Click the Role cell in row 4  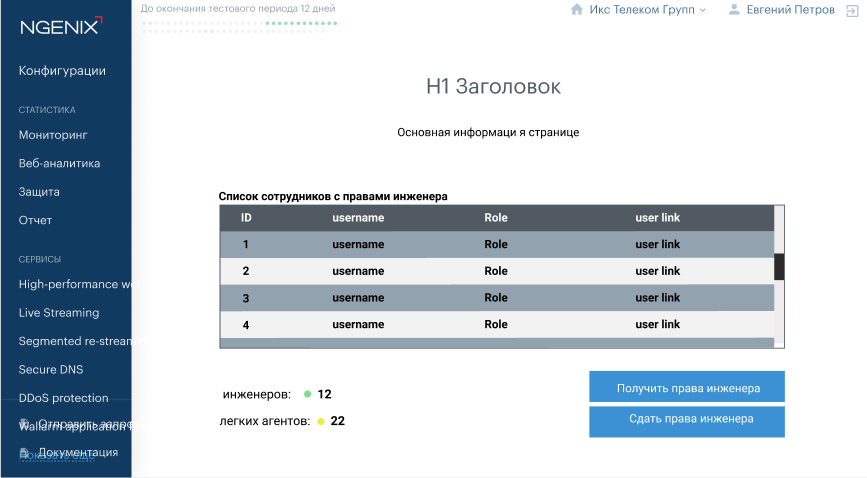click(x=496, y=324)
